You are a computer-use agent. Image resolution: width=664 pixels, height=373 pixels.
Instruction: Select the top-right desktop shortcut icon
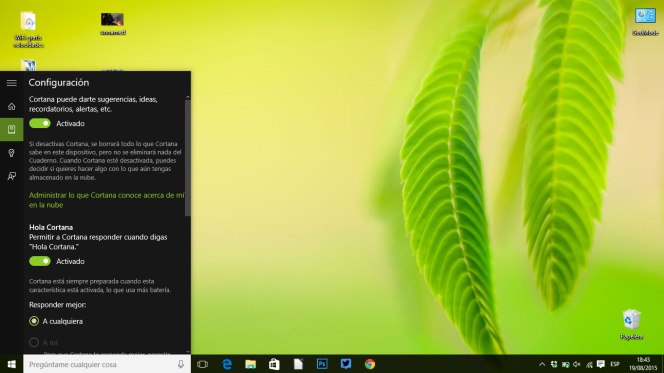click(645, 21)
